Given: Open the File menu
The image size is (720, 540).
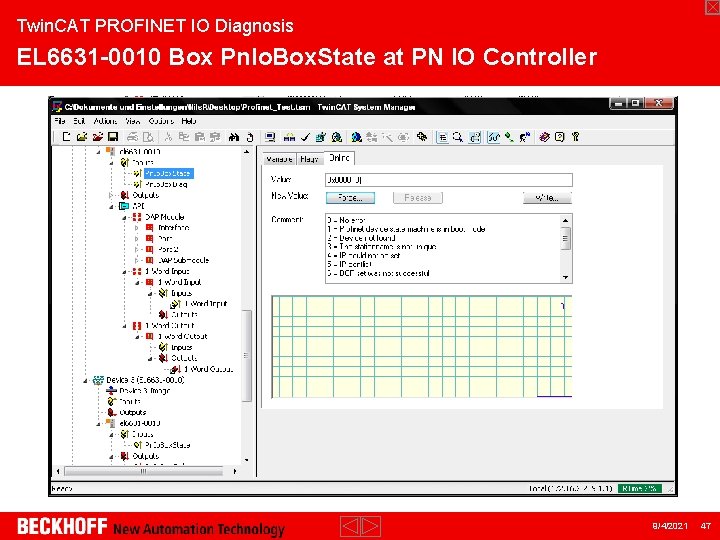Looking at the screenshot, I should (60, 121).
